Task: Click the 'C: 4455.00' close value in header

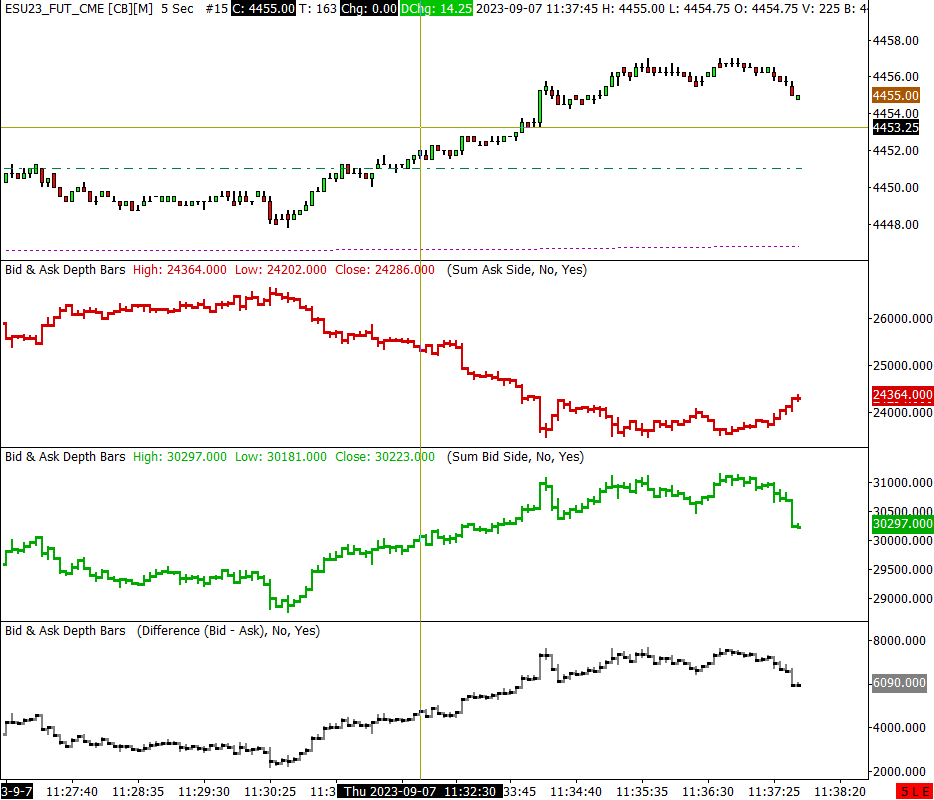Action: [263, 9]
